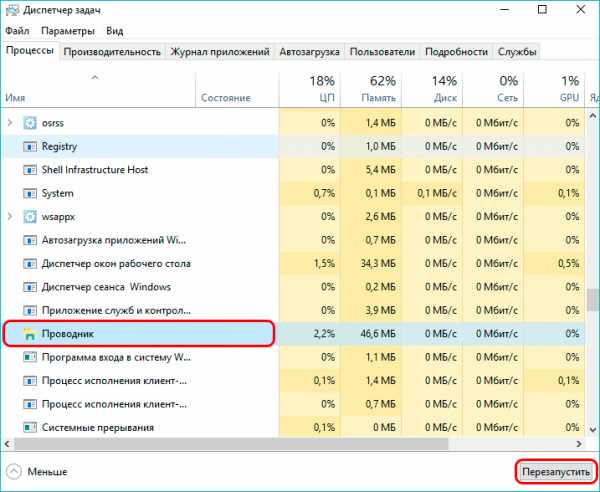
Task: Click the System process icon
Action: [x=30, y=193]
